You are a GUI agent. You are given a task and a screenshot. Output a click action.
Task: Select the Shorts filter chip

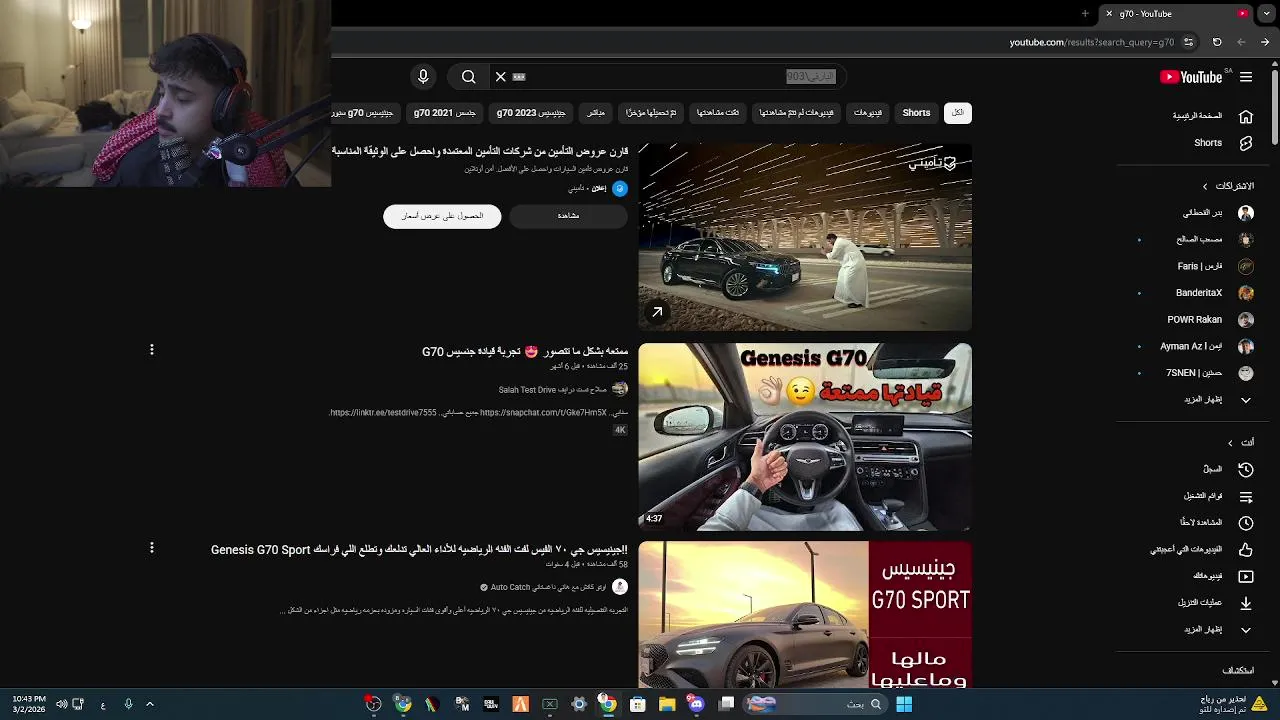click(x=916, y=113)
